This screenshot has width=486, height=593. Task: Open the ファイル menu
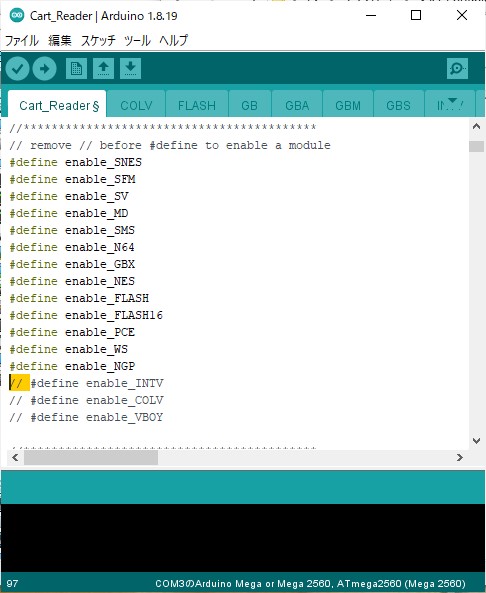click(22, 40)
